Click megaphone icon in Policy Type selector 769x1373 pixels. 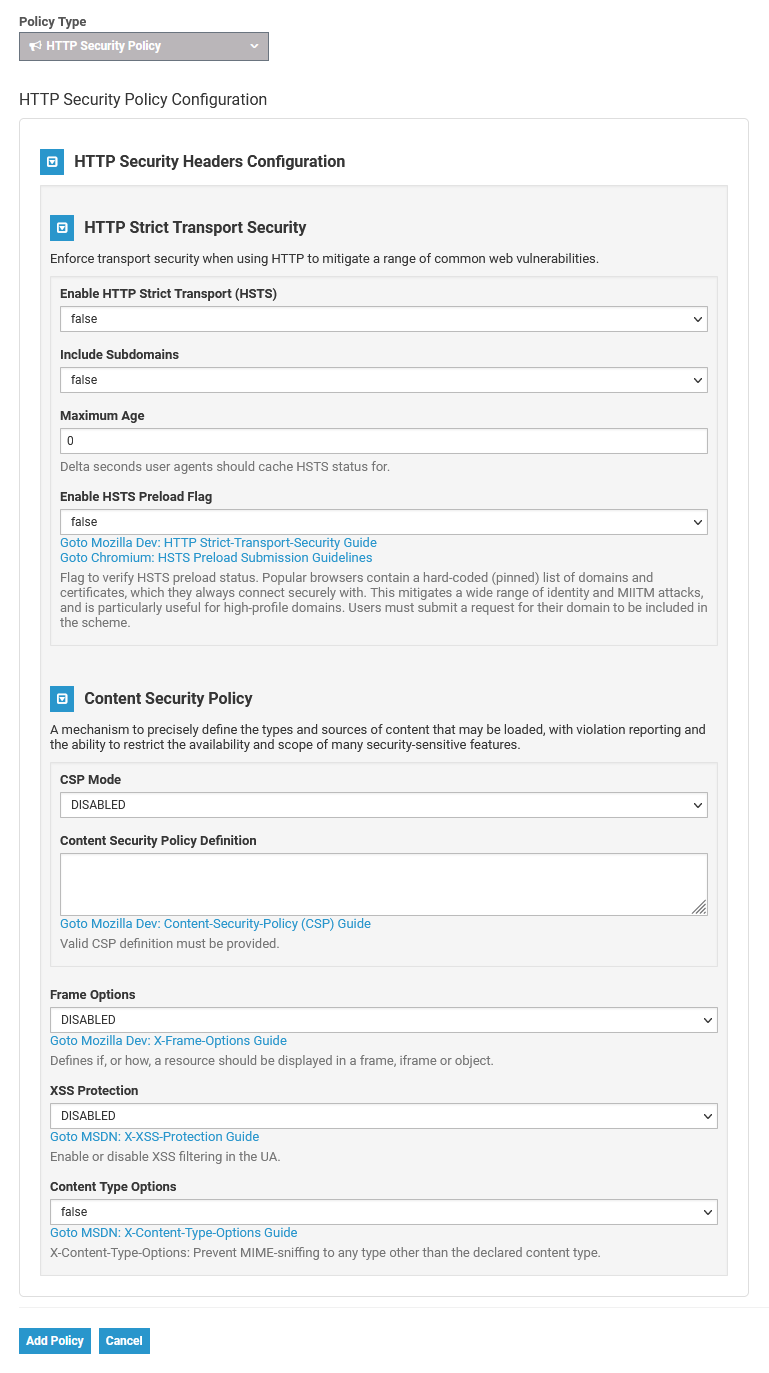(36, 46)
